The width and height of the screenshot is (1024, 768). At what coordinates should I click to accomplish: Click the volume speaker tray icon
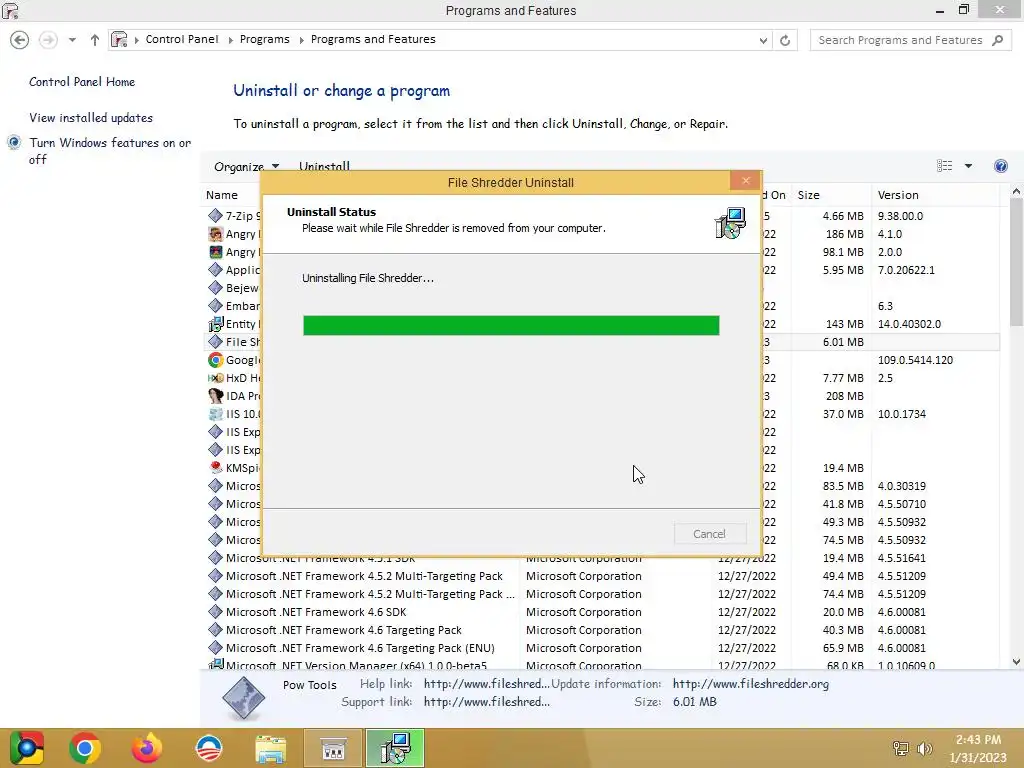click(924, 748)
